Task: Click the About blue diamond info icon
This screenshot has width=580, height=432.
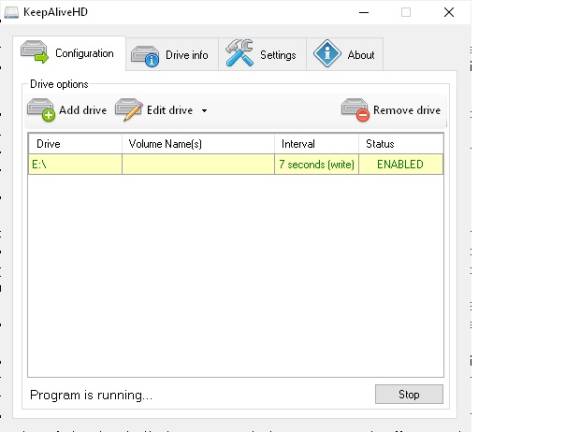Action: 327,53
